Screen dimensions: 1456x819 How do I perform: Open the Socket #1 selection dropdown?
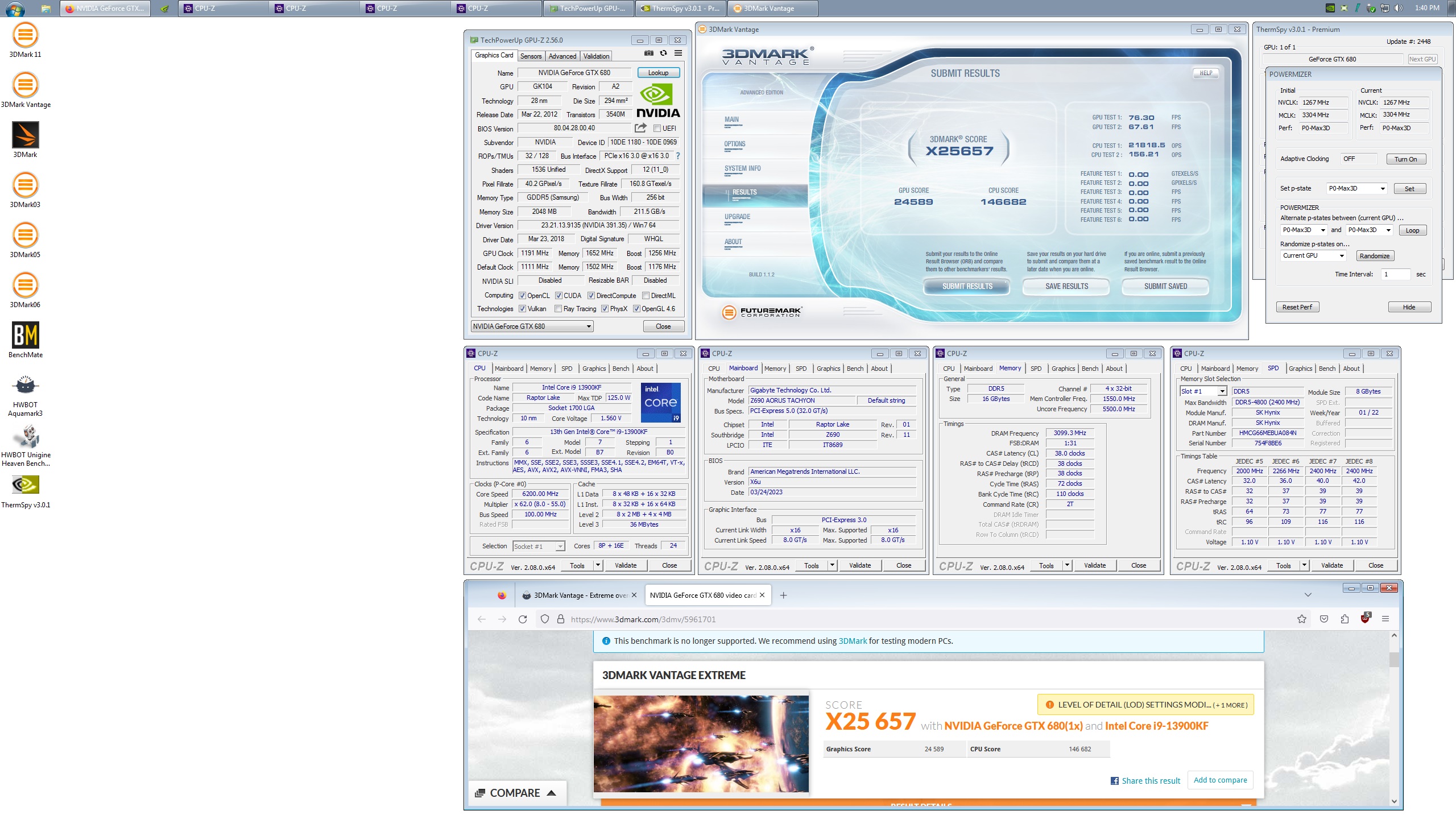539,547
